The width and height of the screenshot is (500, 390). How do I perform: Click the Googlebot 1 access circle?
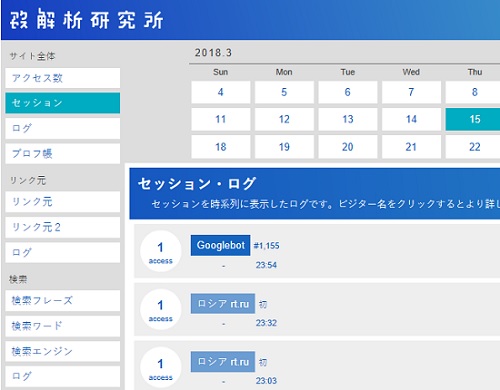[161, 251]
